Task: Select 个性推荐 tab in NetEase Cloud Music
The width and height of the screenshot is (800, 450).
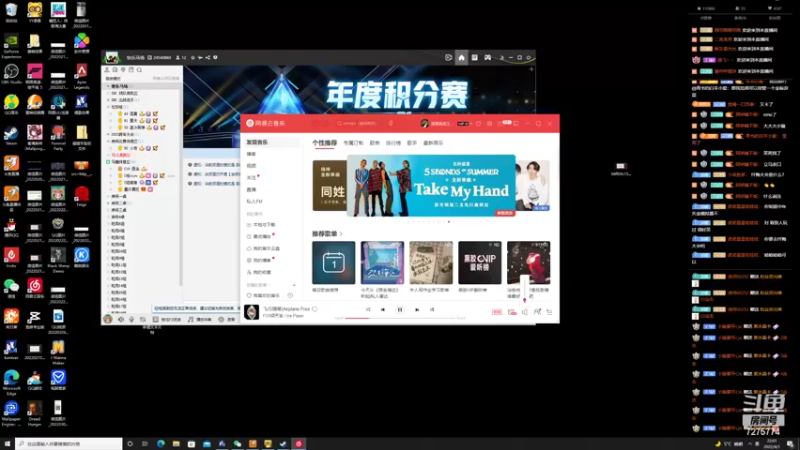Action: click(x=324, y=143)
